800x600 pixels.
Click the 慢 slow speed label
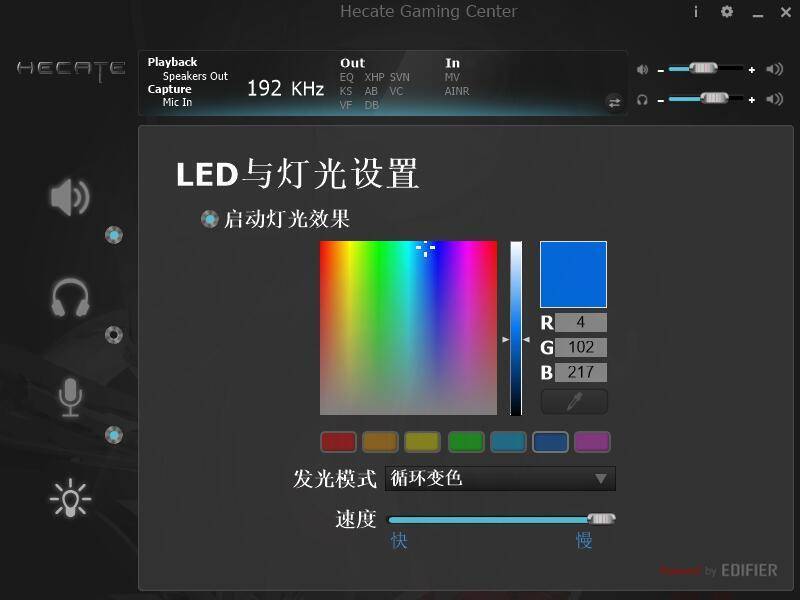(x=584, y=540)
